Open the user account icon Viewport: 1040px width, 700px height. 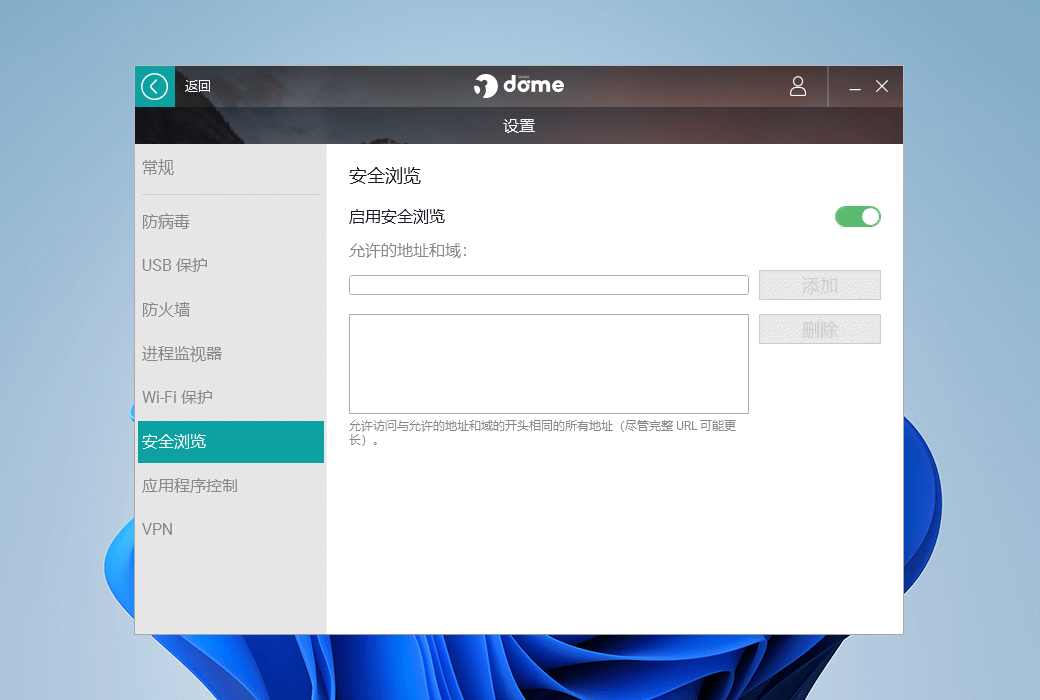click(797, 87)
